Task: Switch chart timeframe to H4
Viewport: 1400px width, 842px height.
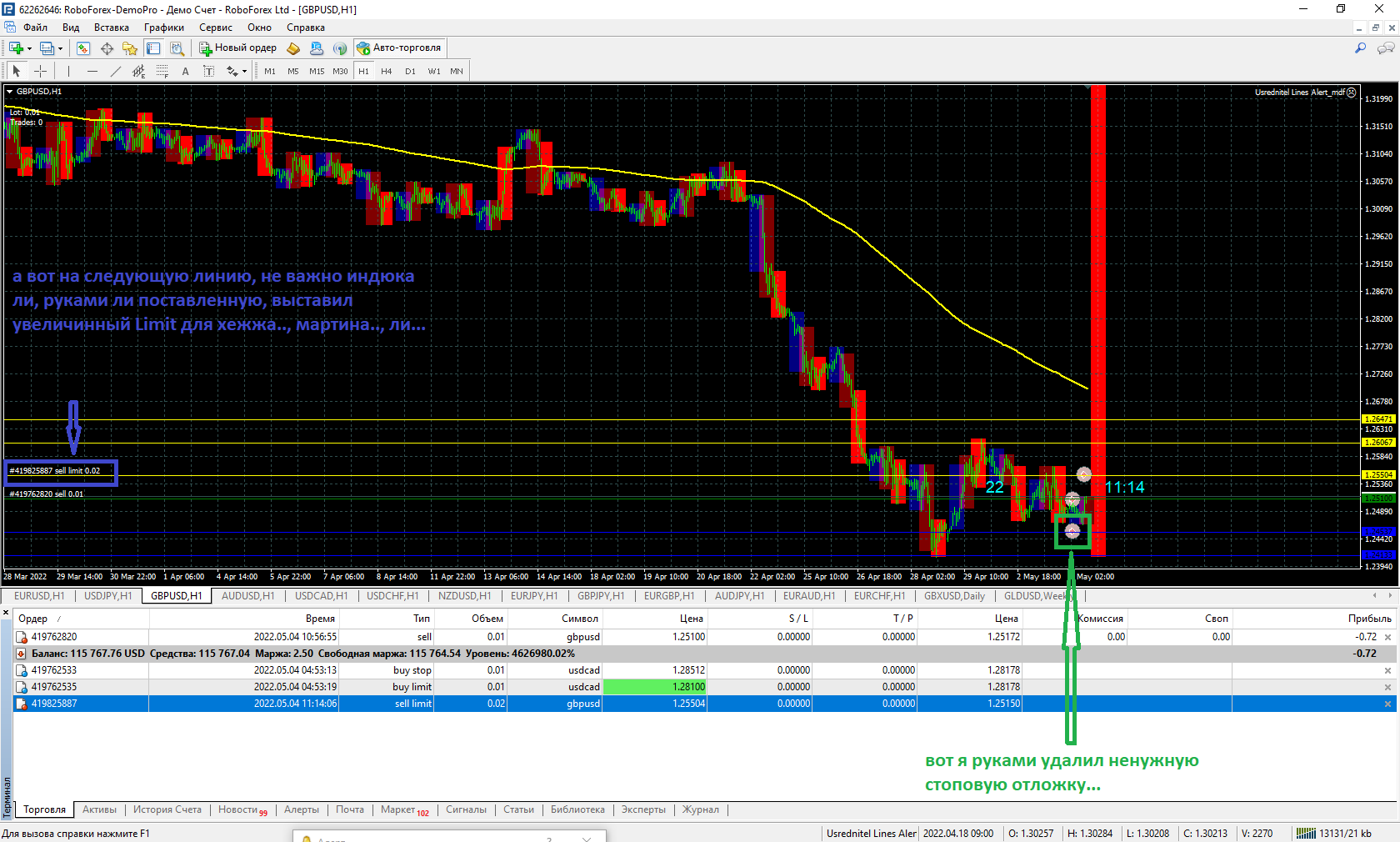Action: (x=387, y=72)
